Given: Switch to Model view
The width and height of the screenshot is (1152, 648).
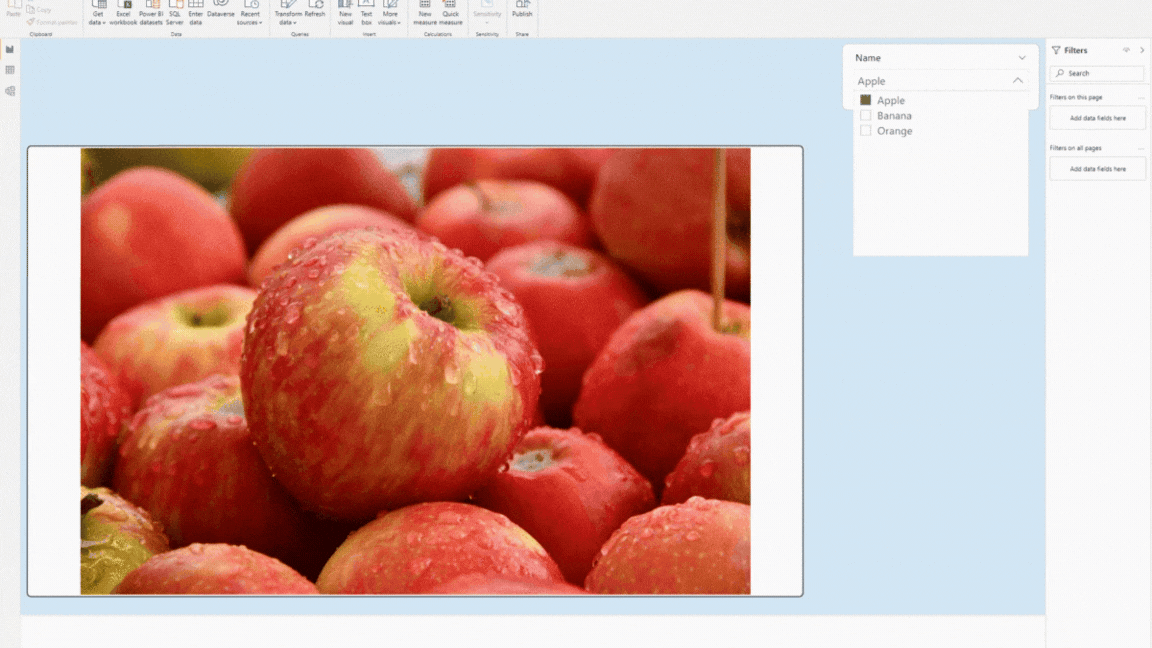Looking at the screenshot, I should (x=10, y=91).
